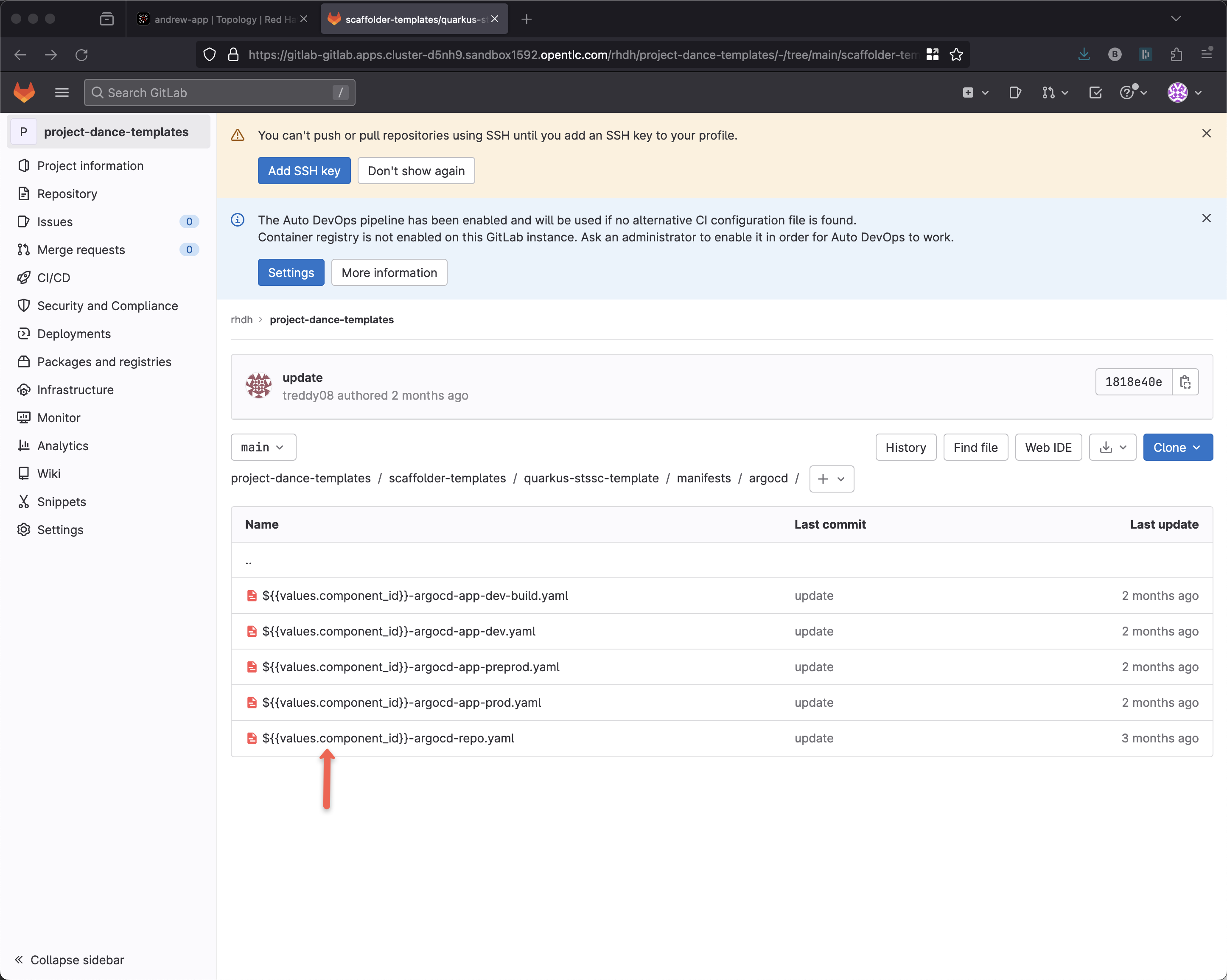The width and height of the screenshot is (1227, 980).
Task: Click the Add SSH key button
Action: [304, 171]
